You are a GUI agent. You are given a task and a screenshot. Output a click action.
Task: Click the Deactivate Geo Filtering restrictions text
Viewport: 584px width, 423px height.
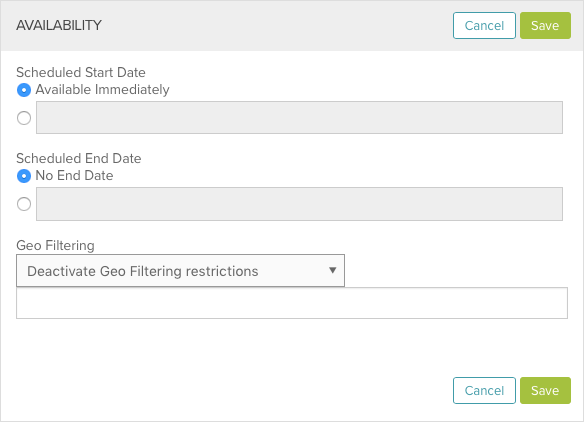coord(143,271)
